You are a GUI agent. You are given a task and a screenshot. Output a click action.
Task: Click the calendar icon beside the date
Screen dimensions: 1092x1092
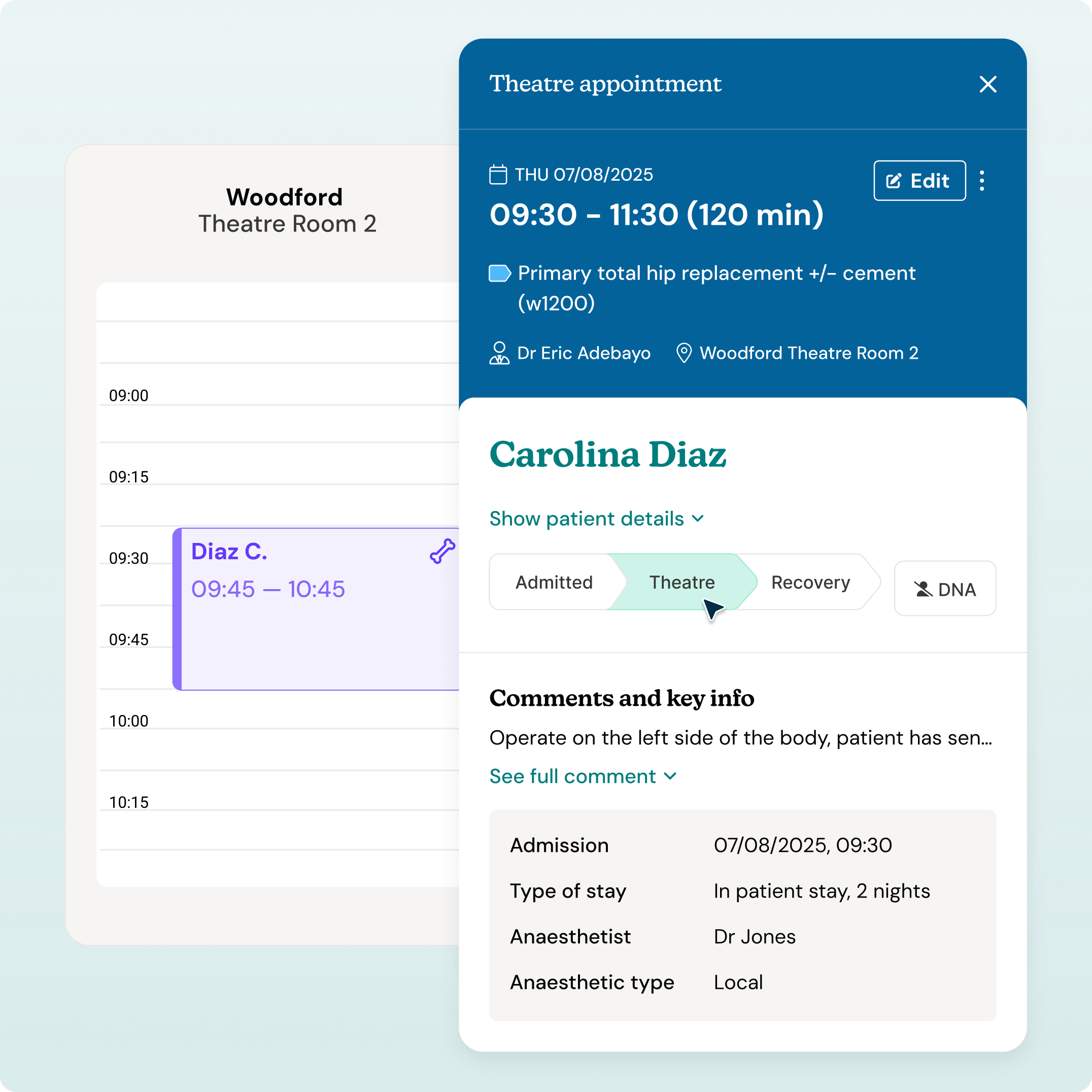tap(498, 175)
